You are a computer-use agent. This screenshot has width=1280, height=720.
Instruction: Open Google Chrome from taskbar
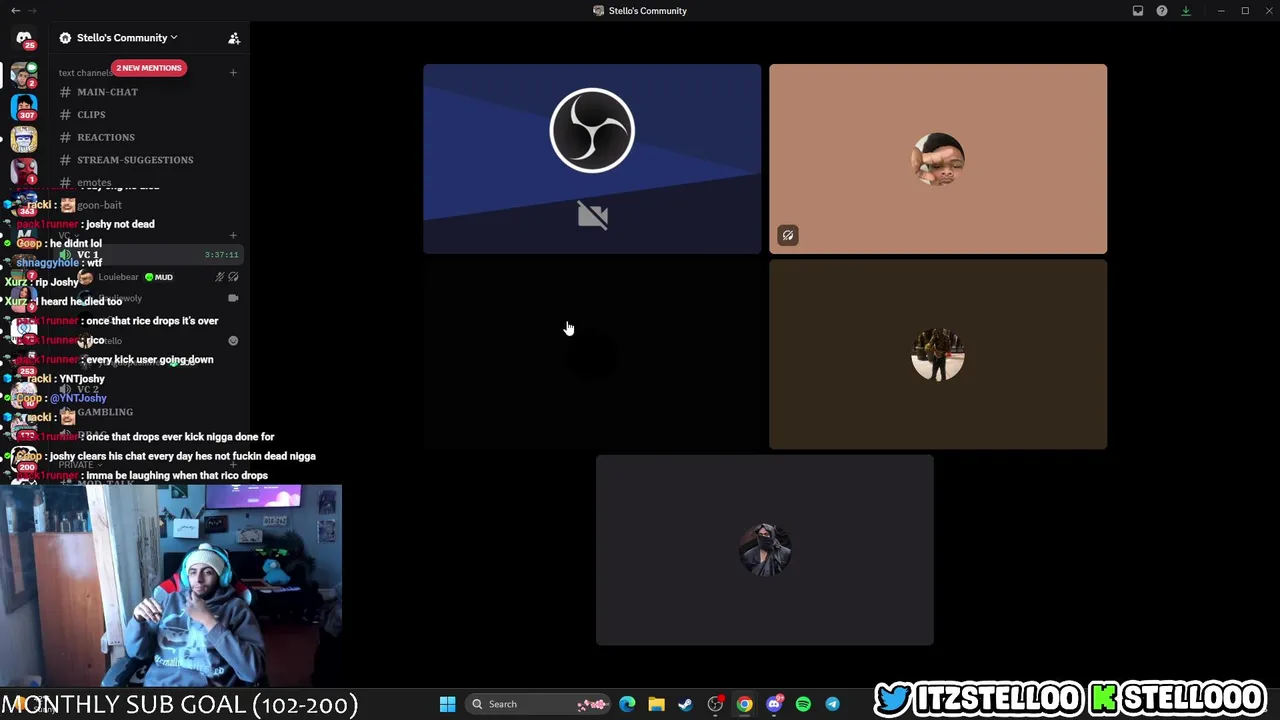click(x=744, y=704)
